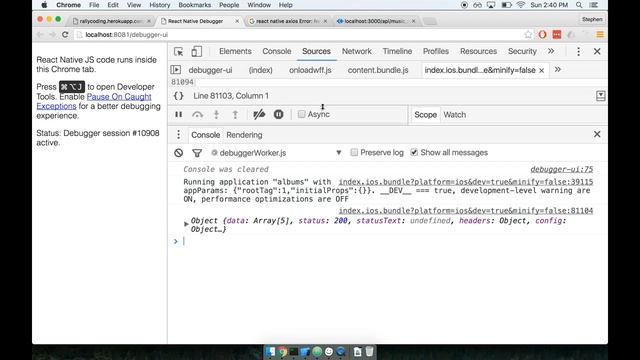Open the Trash in the Dock

tap(369, 351)
